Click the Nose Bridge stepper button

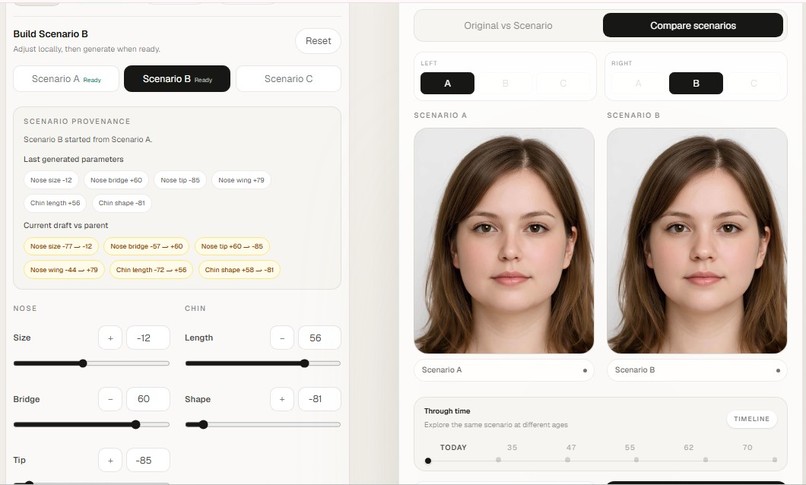[x=110, y=399]
